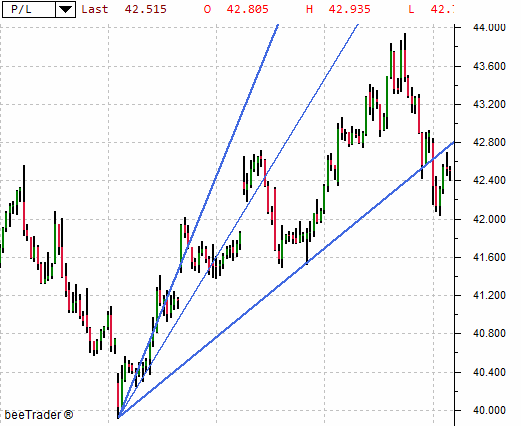521x446 pixels.
Task: Click the 42.400 price axis label
Action: pos(489,180)
